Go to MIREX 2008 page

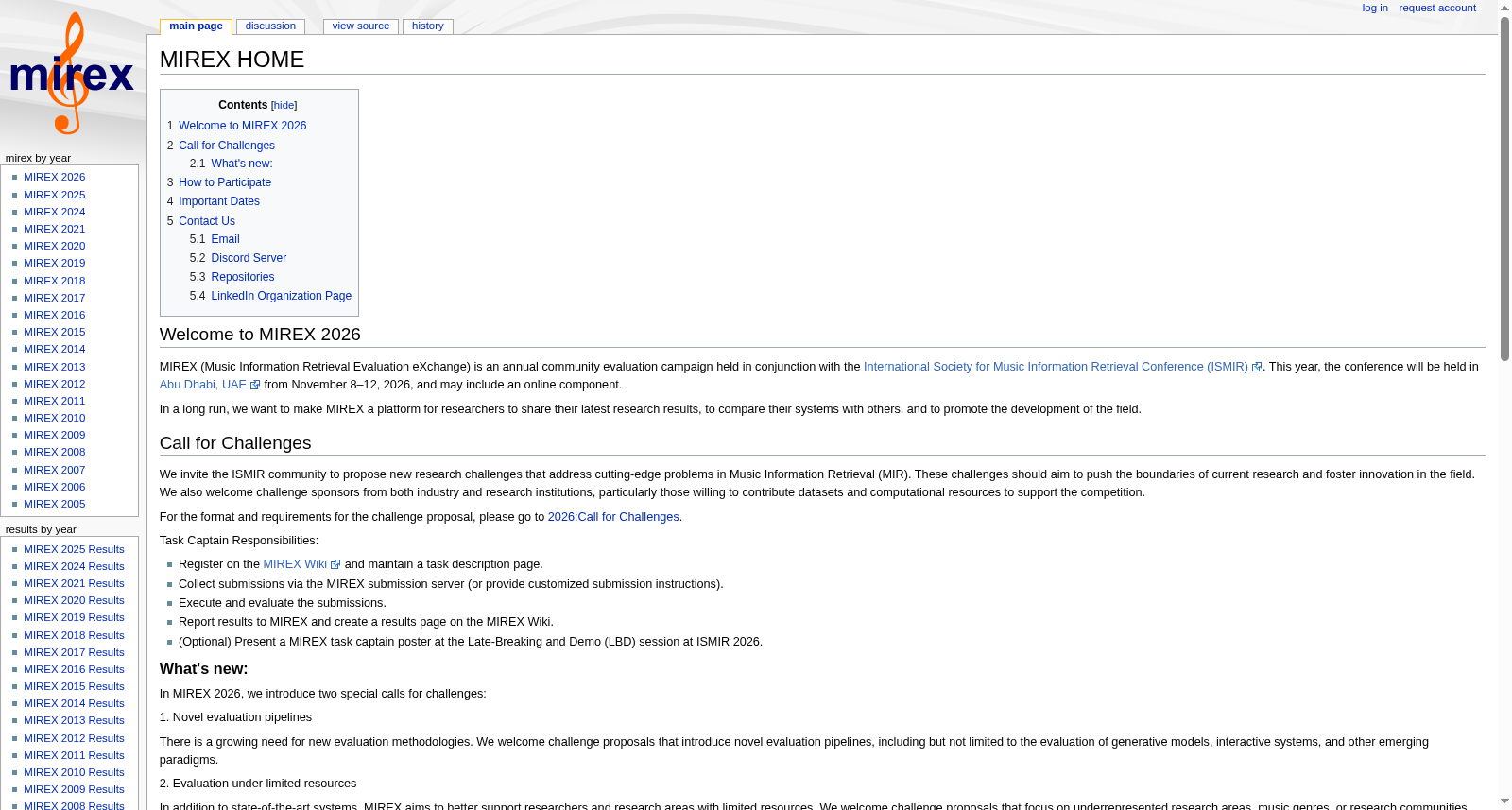click(55, 452)
